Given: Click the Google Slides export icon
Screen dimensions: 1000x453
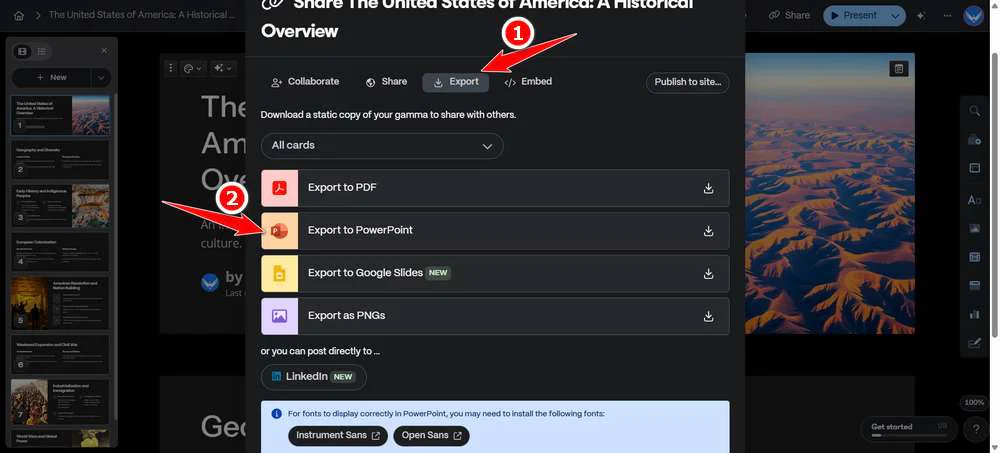Looking at the screenshot, I should 278,273.
